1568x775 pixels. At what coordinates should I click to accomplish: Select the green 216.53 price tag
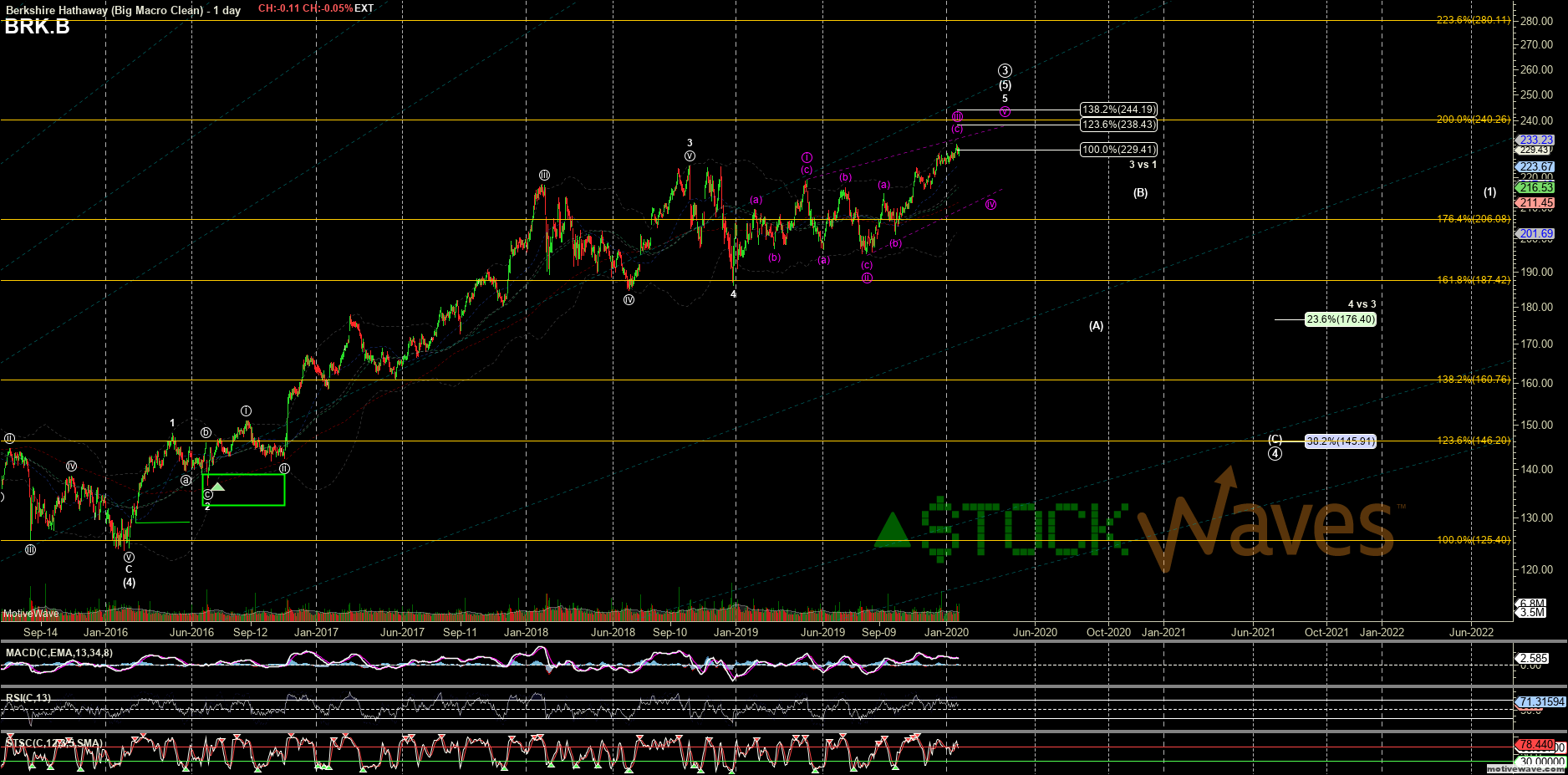pyautogui.click(x=1536, y=188)
